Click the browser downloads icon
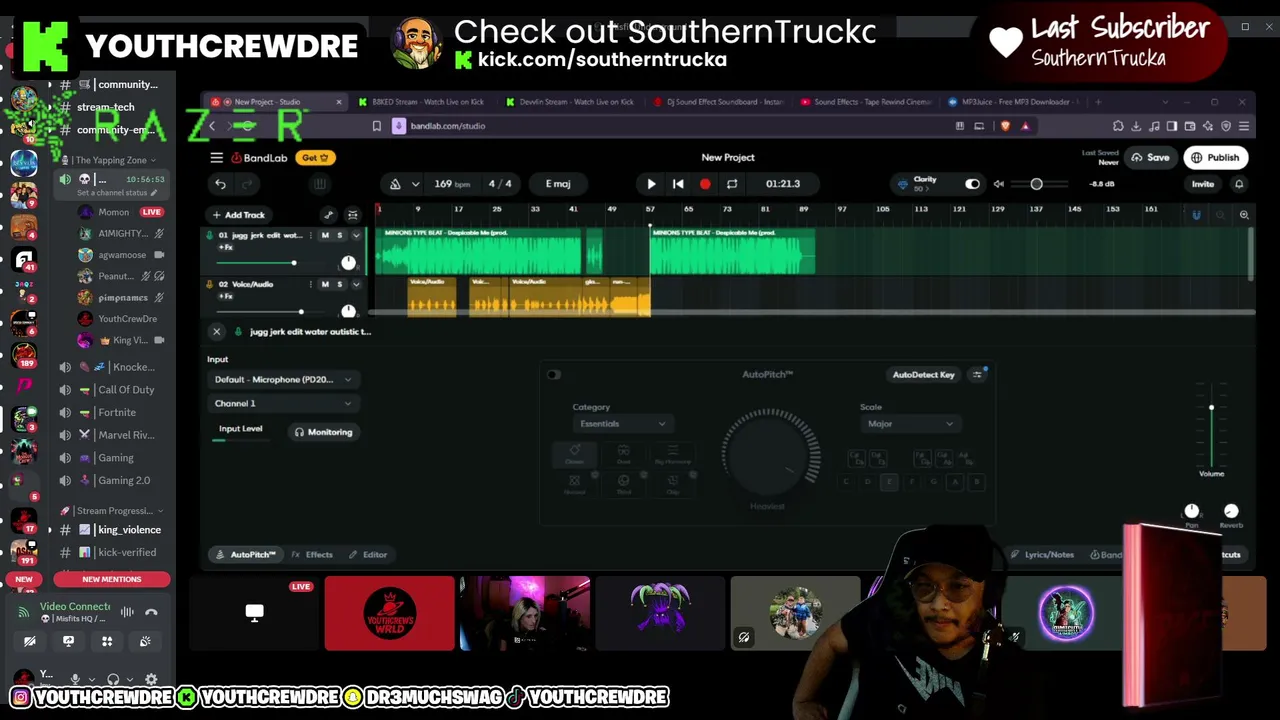1280x720 pixels. pos(1136,126)
